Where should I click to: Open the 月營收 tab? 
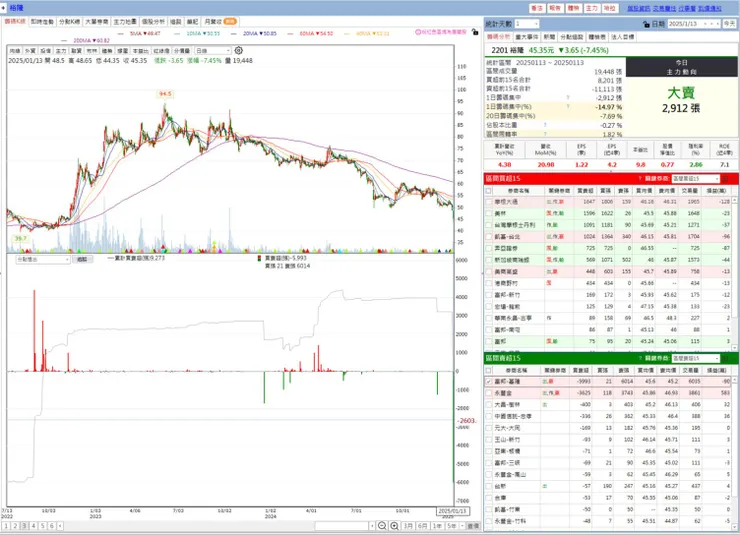220,22
